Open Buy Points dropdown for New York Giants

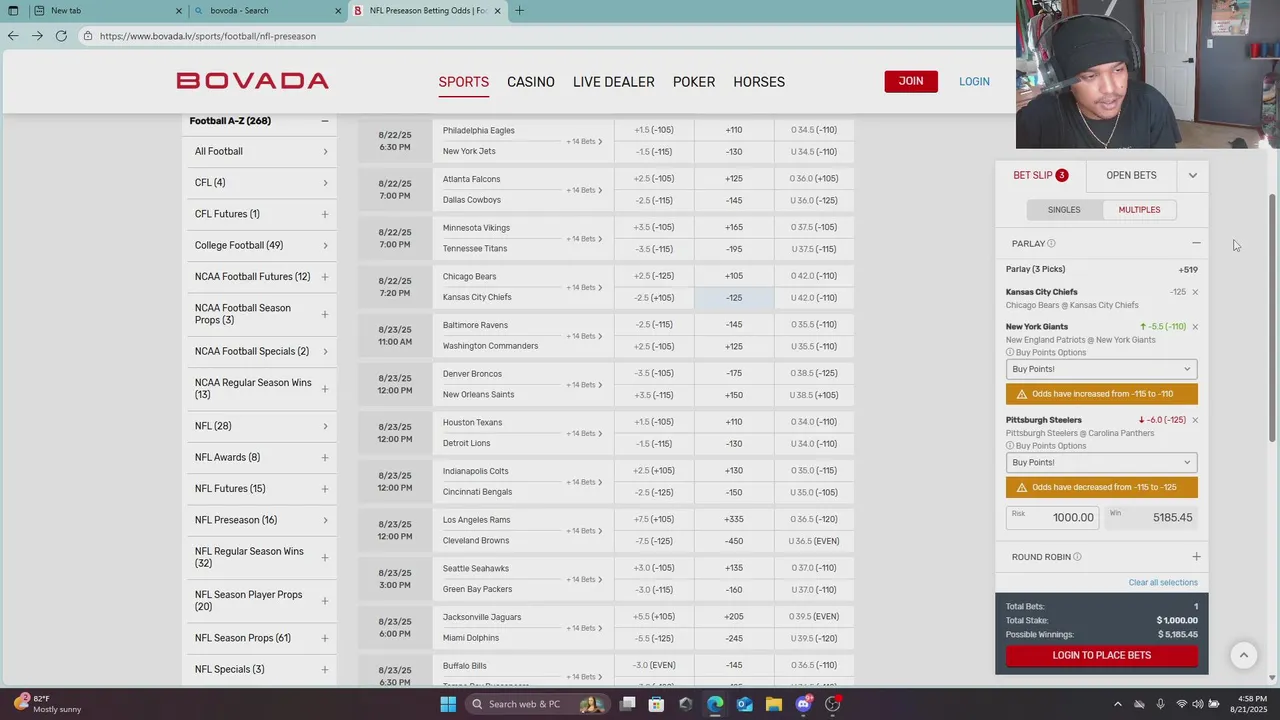1101,369
